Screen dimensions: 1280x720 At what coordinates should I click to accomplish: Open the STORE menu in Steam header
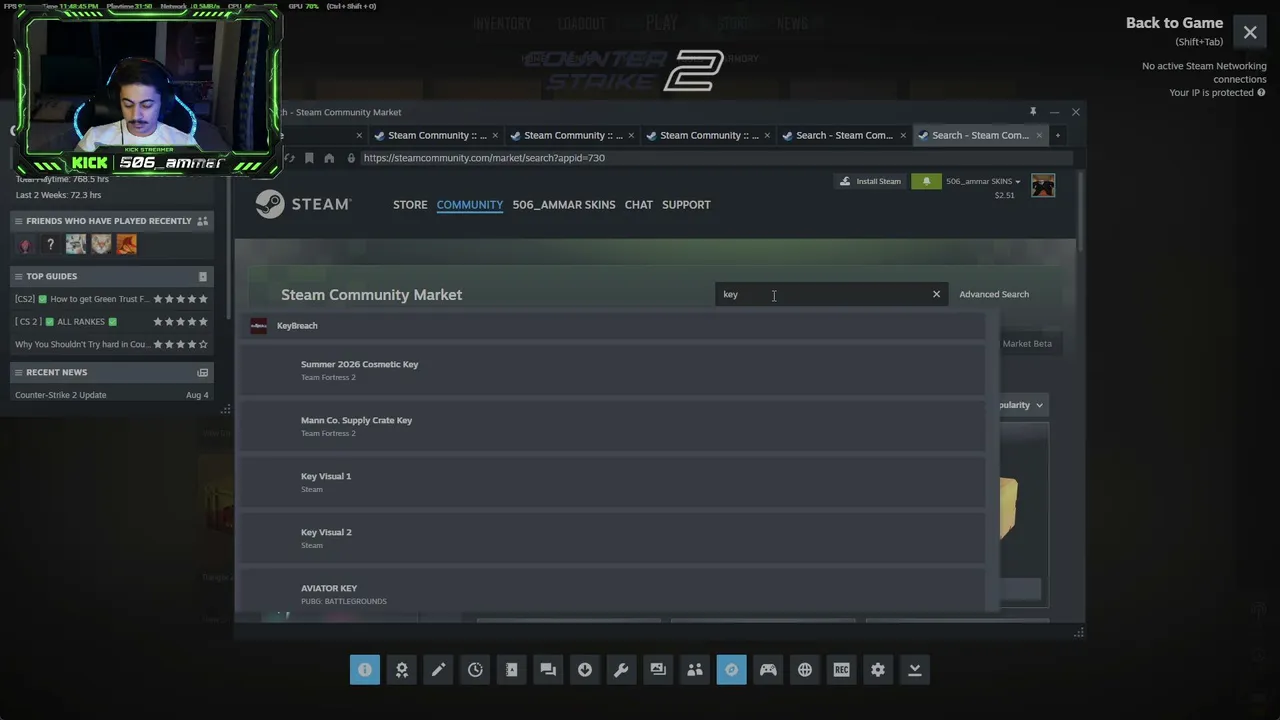410,205
